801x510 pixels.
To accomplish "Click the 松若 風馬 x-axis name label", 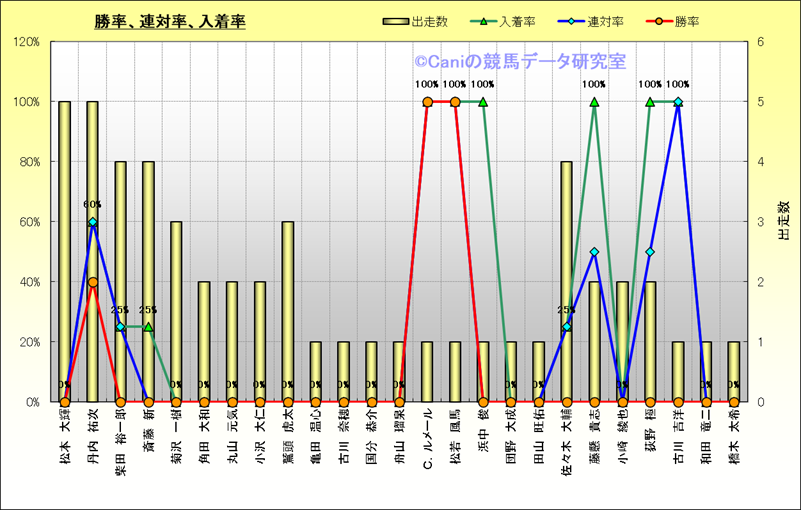I will [455, 432].
